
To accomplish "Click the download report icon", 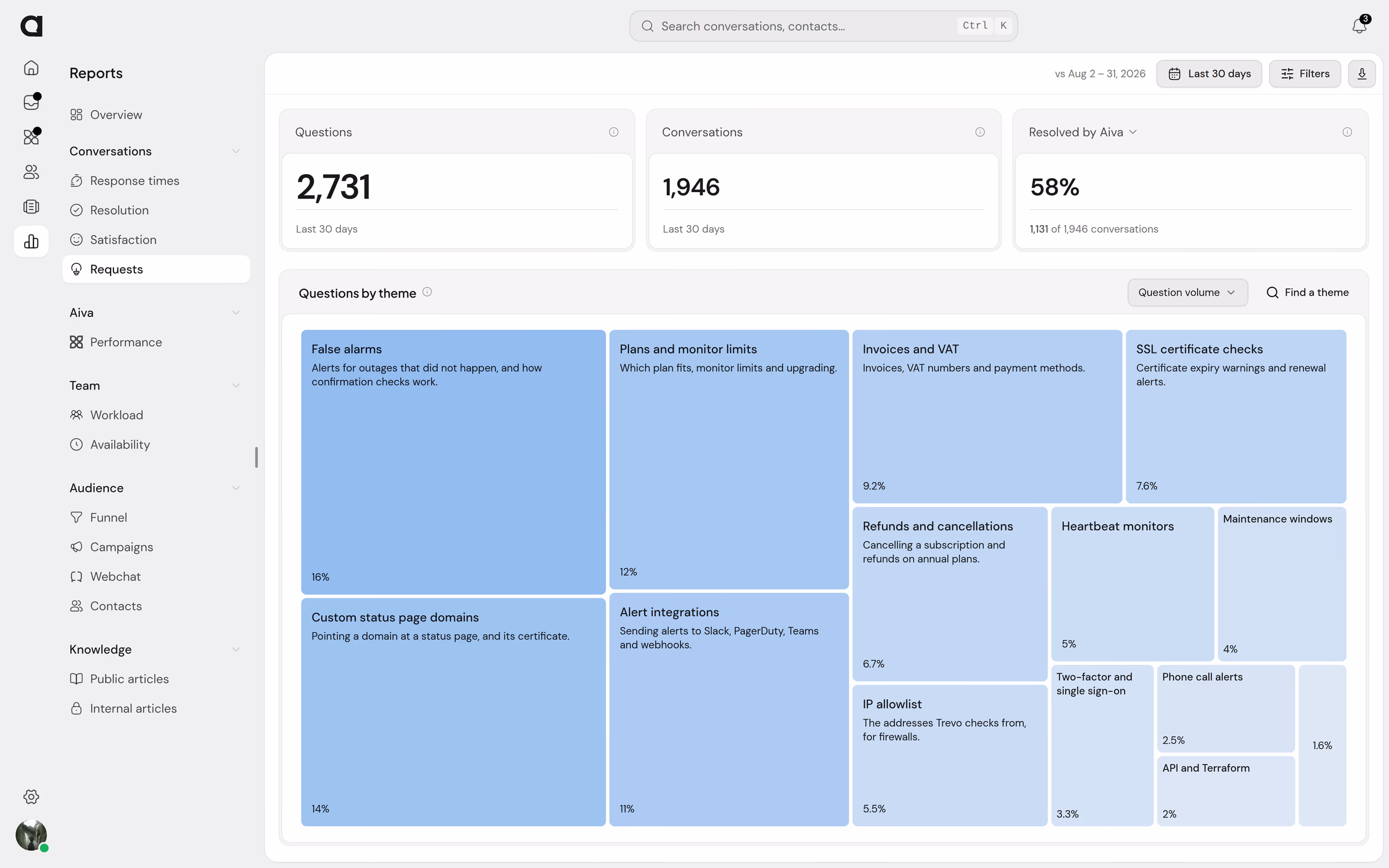I will [1362, 73].
